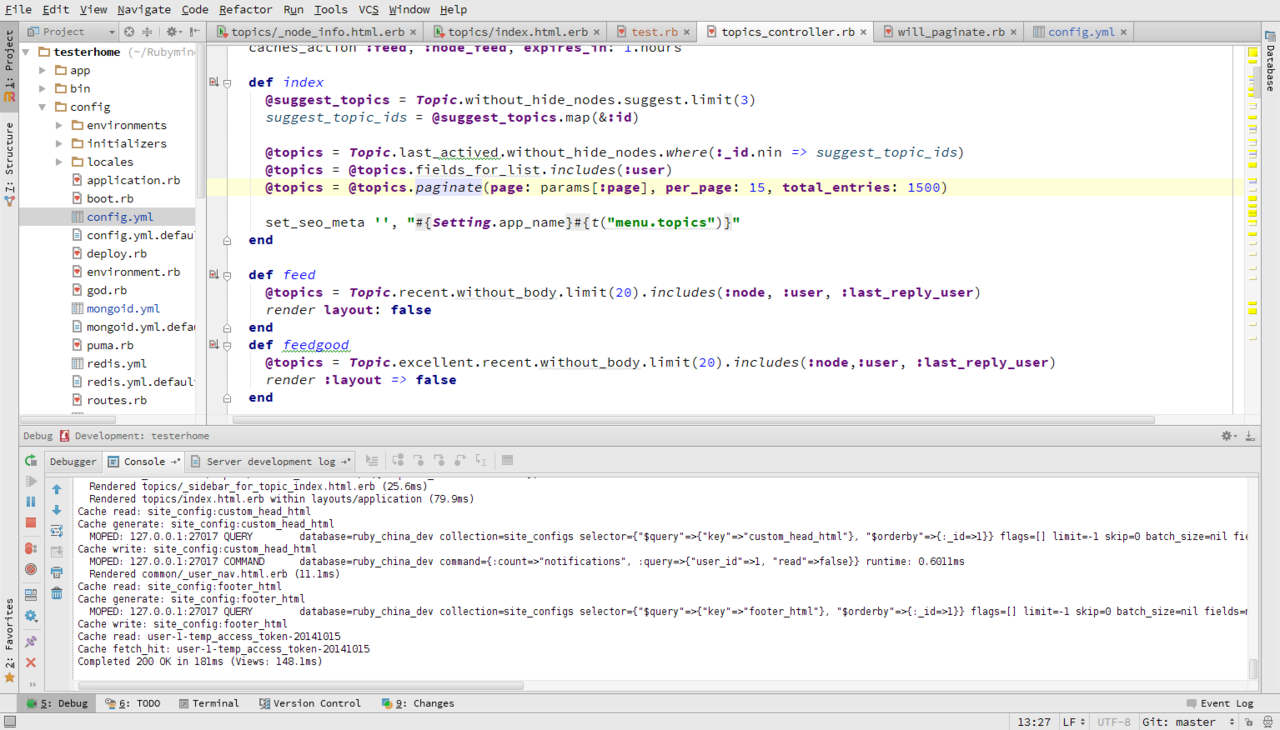Pause the running program
Viewport: 1280px width, 730px height.
(31, 502)
